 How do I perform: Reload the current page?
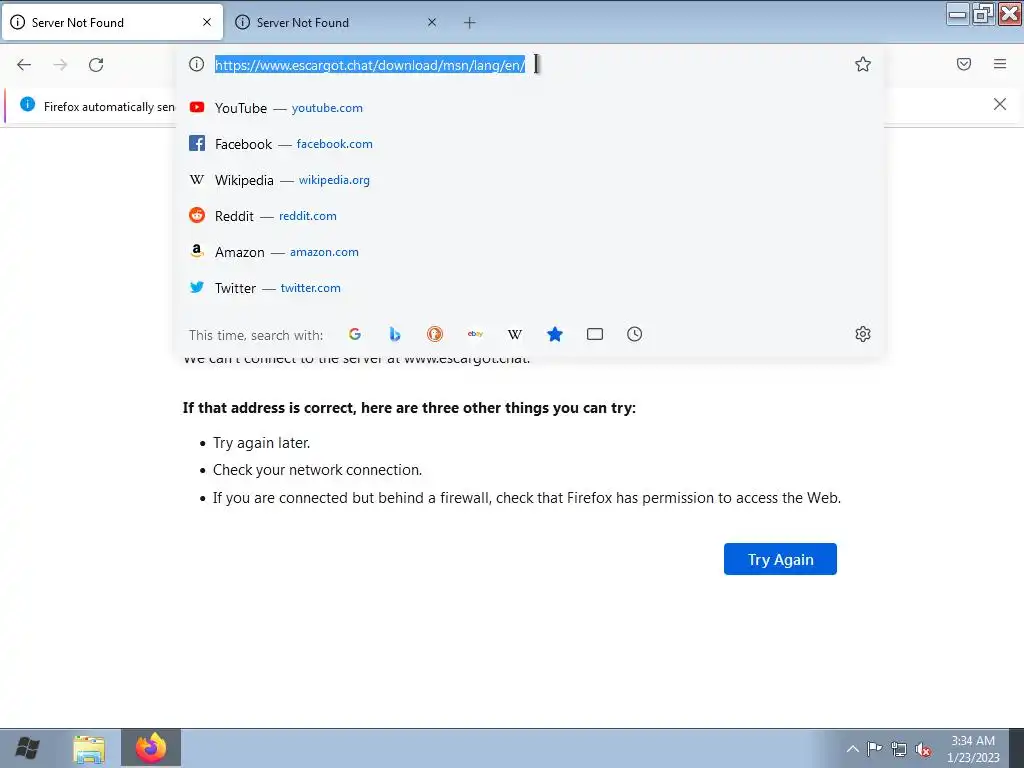tap(96, 65)
